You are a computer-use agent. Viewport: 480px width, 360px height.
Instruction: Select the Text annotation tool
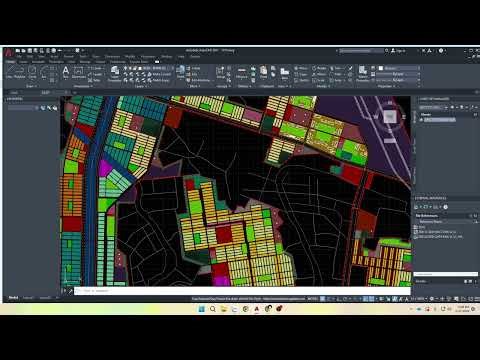coord(66,72)
